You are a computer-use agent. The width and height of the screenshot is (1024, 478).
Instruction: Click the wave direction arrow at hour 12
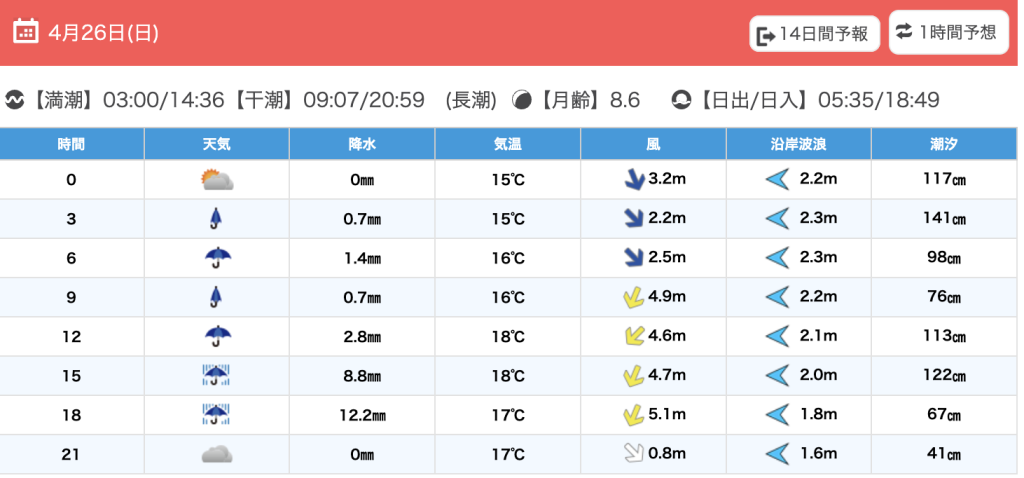tap(777, 336)
